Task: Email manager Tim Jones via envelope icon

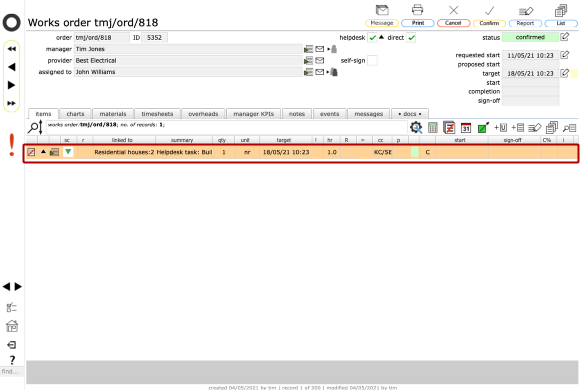Action: [x=320, y=49]
